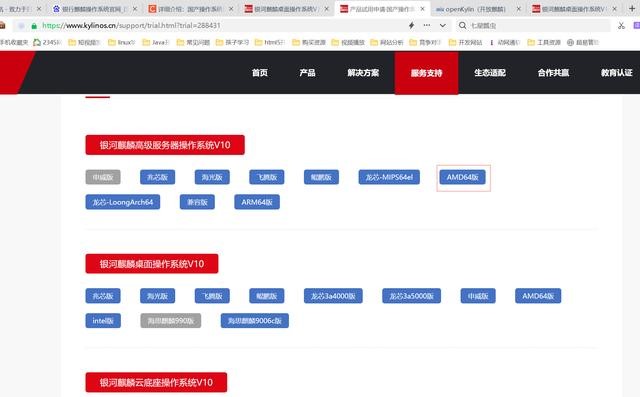Click the 银河麒麟桌面操作系统V10 heading
640x397 pixels.
click(x=152, y=264)
